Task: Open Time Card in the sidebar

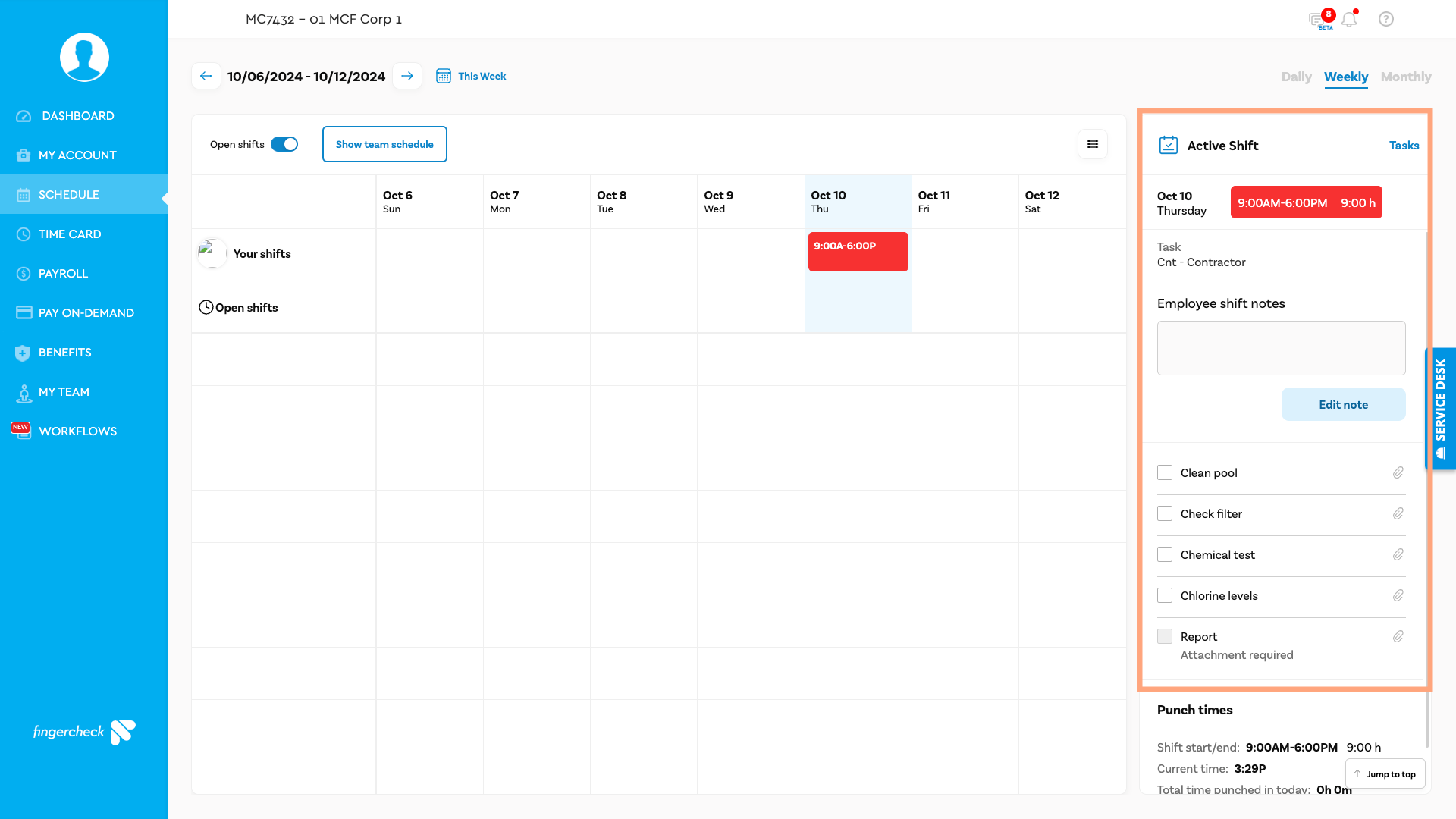Action: tap(70, 234)
